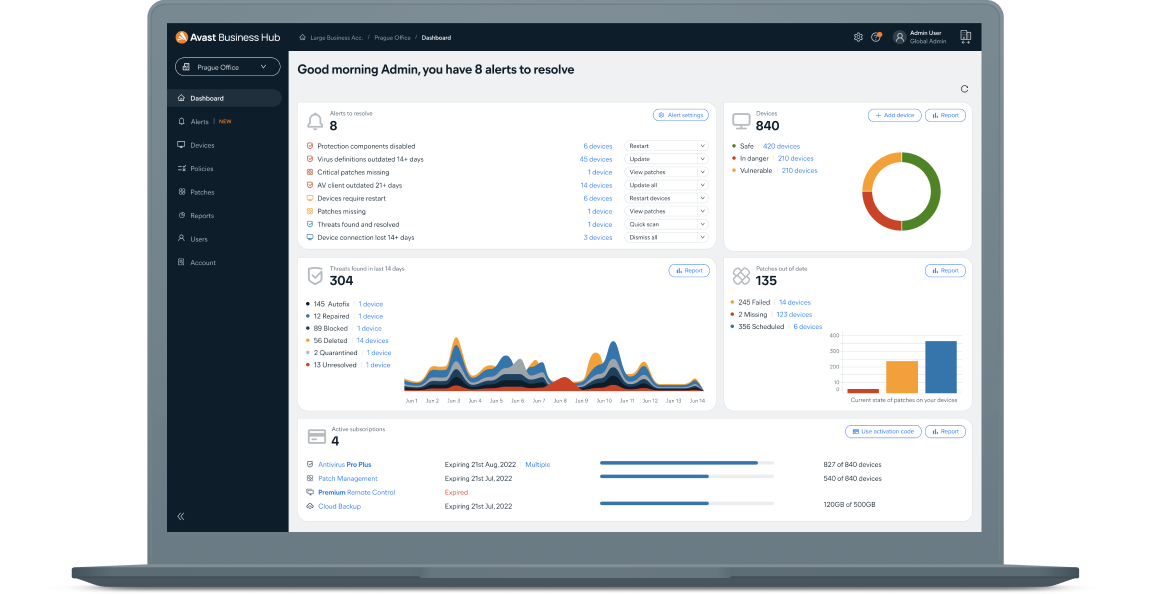1150x594 pixels.
Task: Open the Restart action dropdown for protection components
Action: click(x=666, y=145)
